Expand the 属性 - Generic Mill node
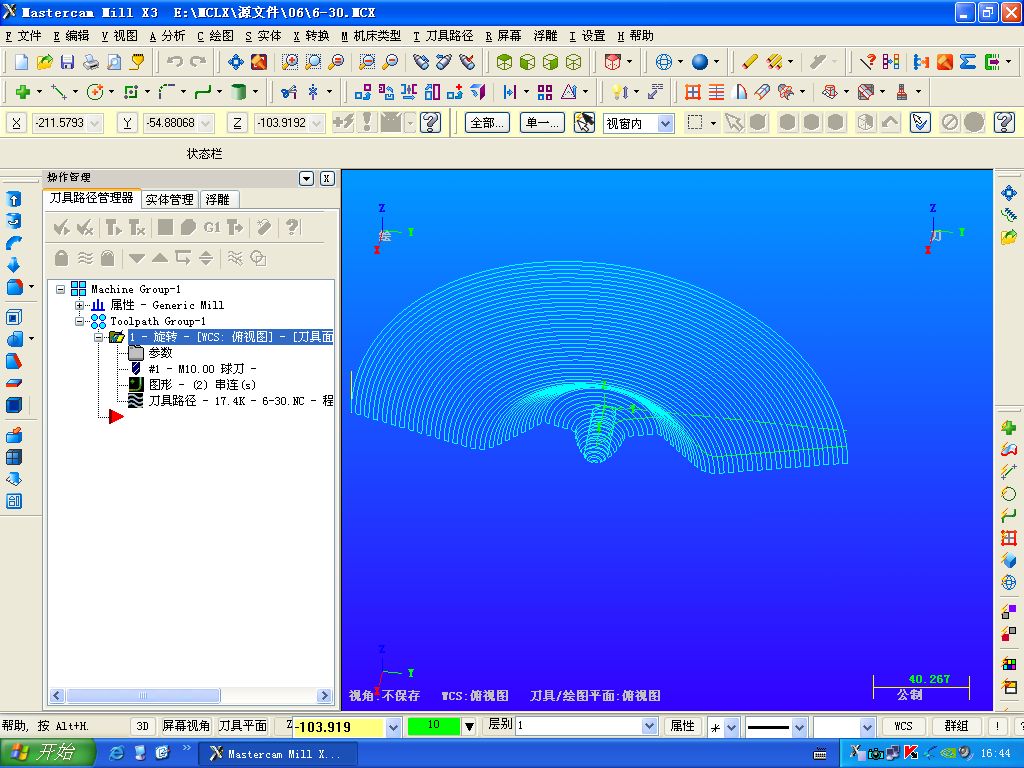Viewport: 1024px width, 768px height. [x=79, y=305]
